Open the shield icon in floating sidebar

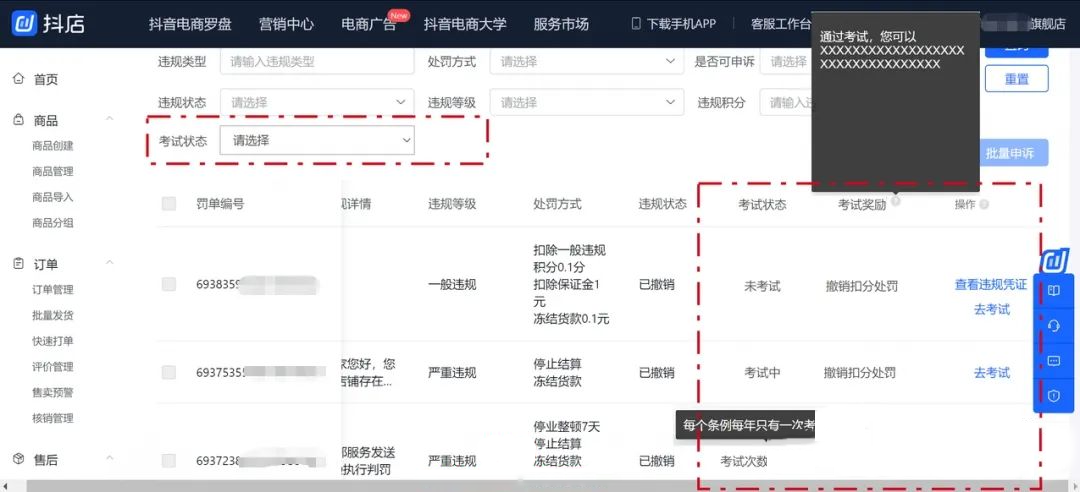coord(1053,396)
